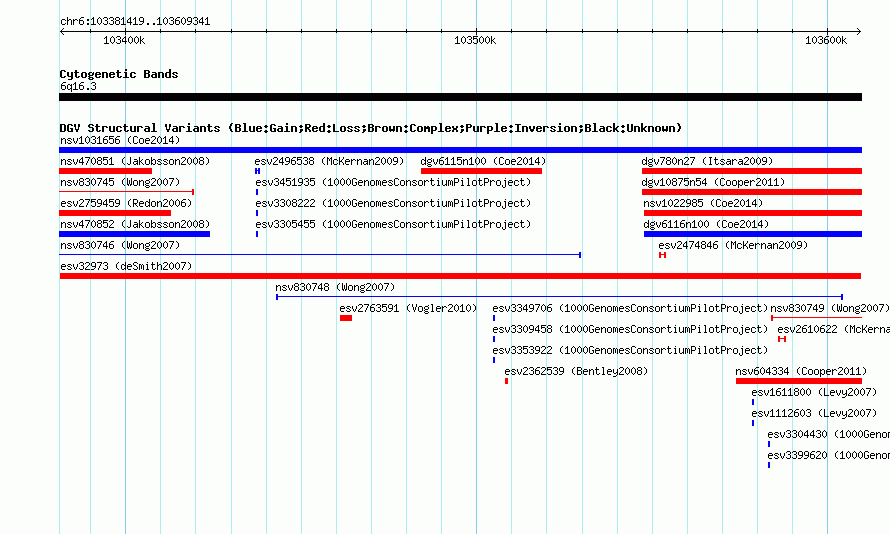This screenshot has width=890, height=534.
Task: Select the nsv604334 (Cooper2011) label
Action: coord(801,371)
